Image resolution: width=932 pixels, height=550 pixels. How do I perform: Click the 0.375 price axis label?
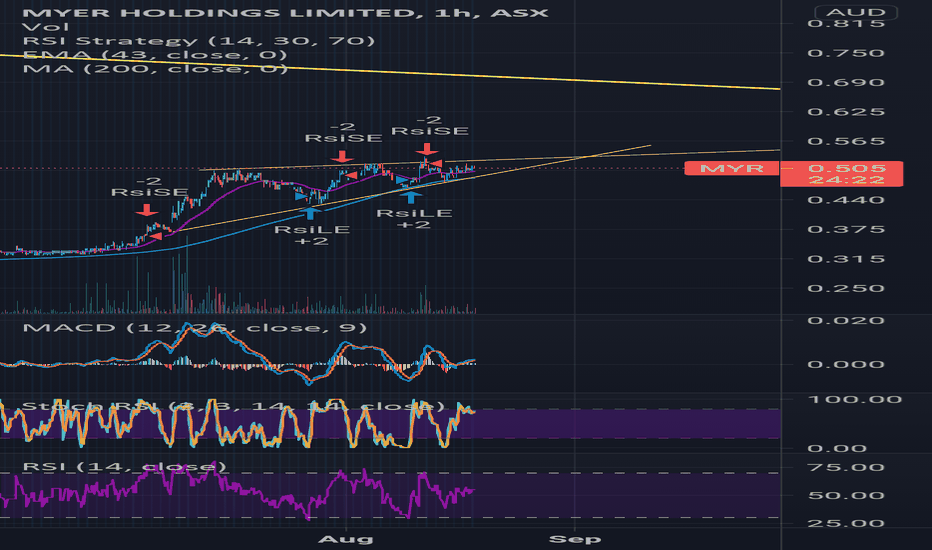(846, 230)
